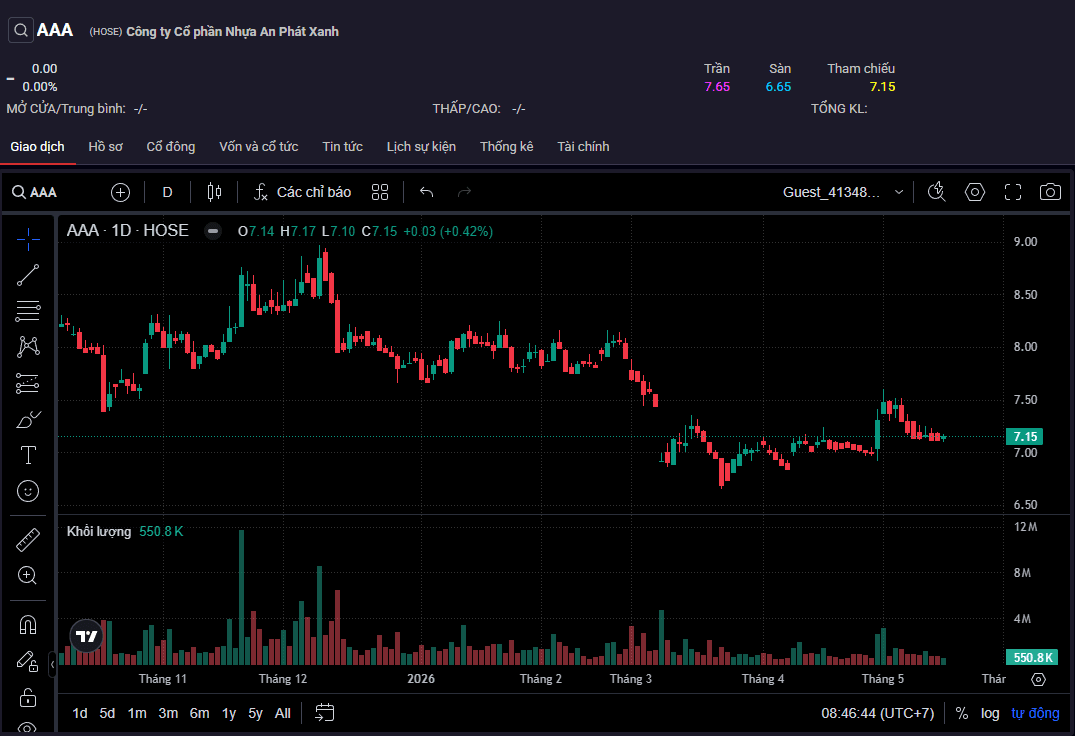Screen dimensions: 1075x736
Task: Set chart range to 6m
Action: 200,713
